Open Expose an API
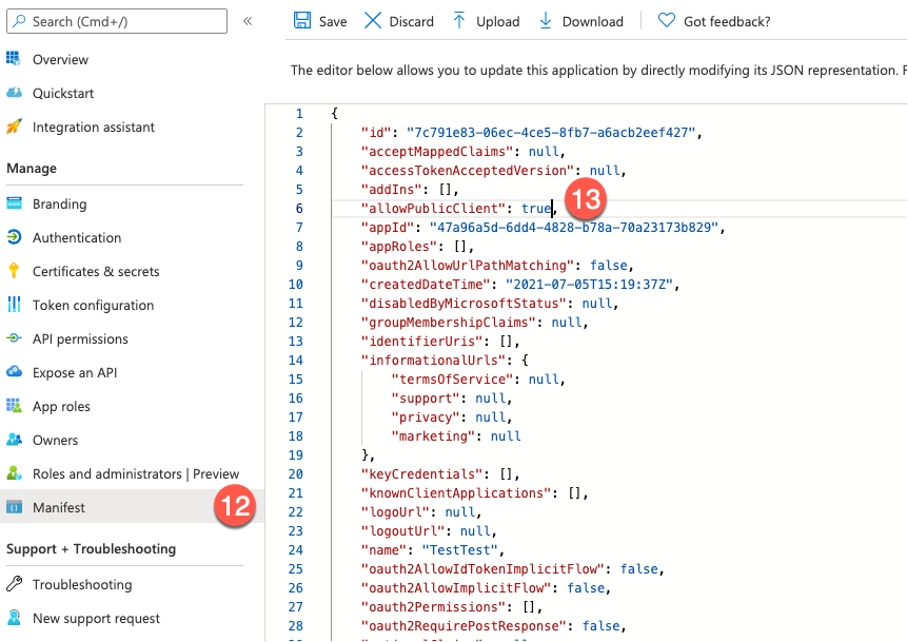Screen dimensions: 908x642 [74, 373]
